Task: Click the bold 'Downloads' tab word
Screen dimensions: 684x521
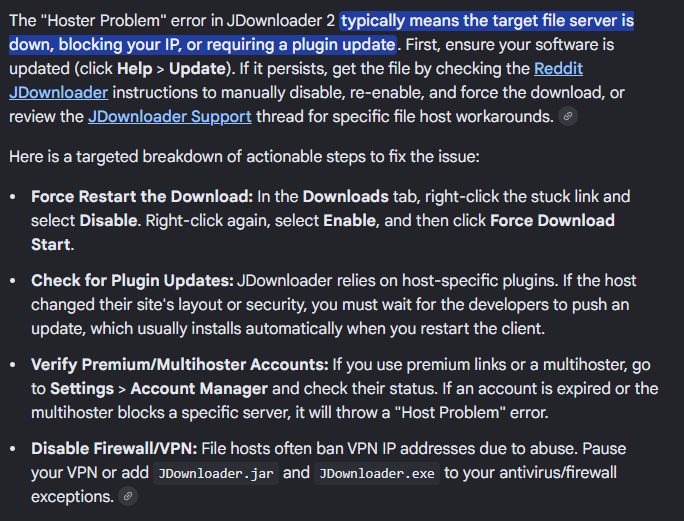Action: (x=345, y=197)
